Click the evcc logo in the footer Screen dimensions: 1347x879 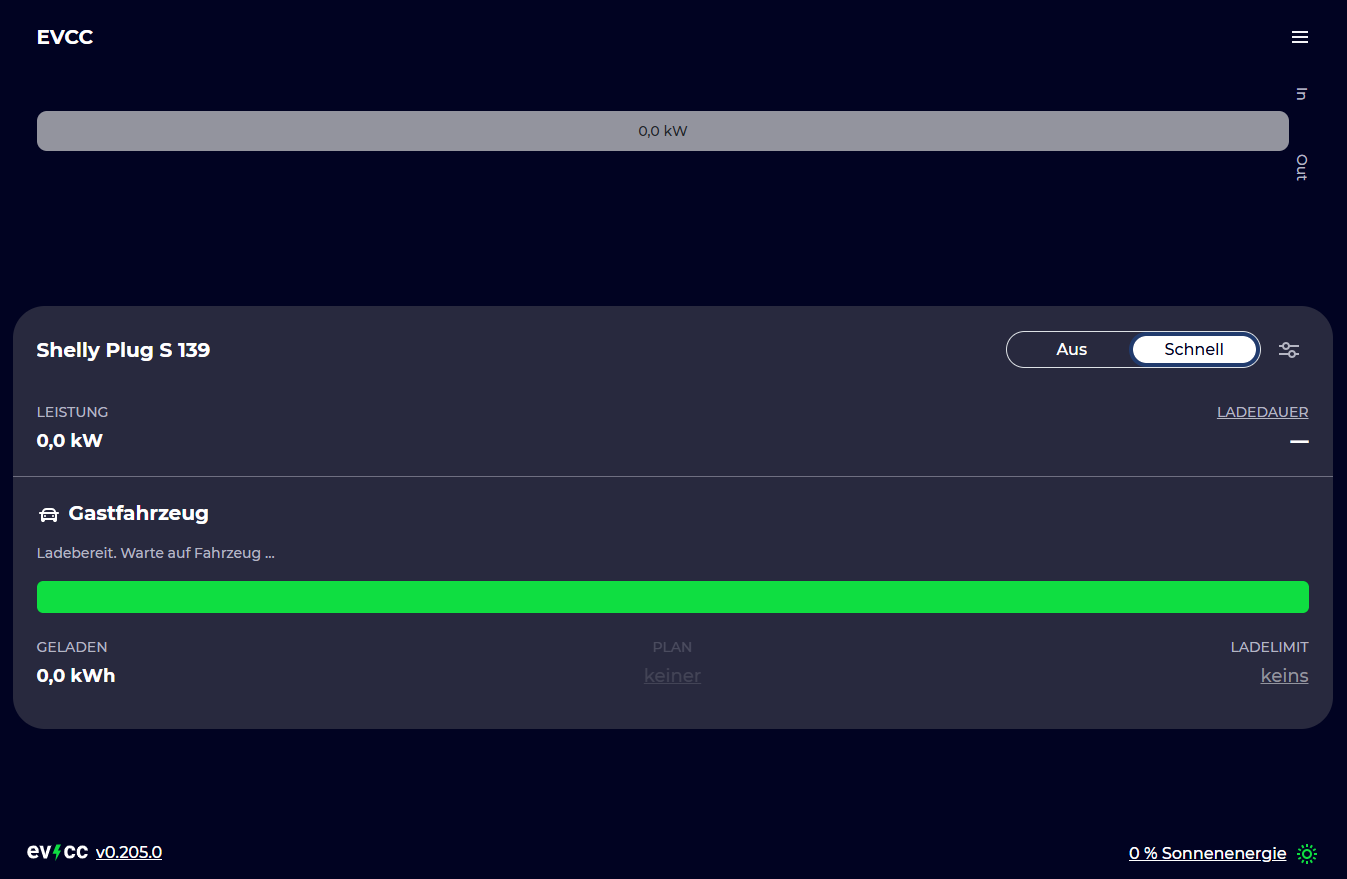pos(58,852)
